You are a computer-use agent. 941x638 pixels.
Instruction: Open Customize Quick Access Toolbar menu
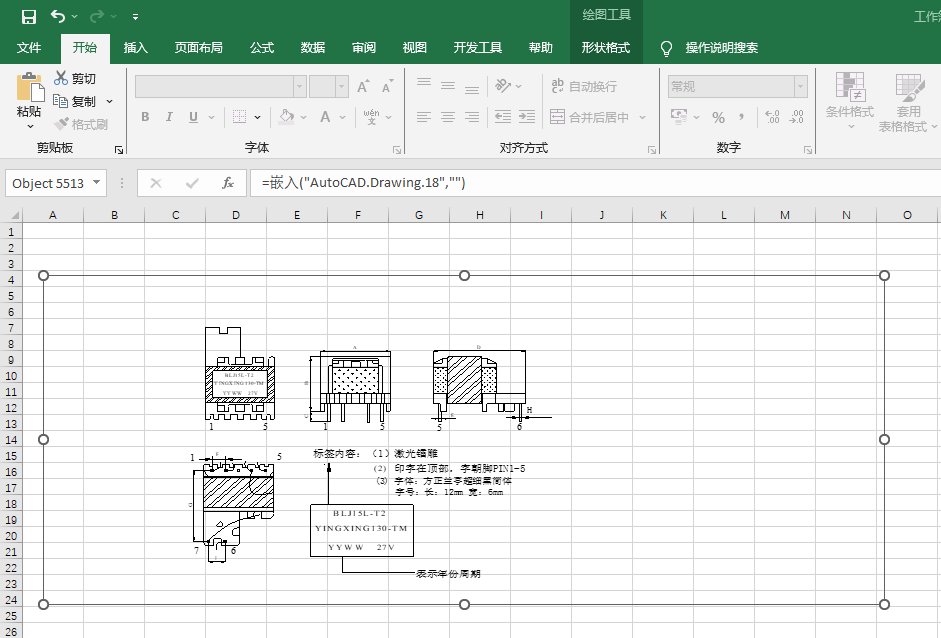136,17
